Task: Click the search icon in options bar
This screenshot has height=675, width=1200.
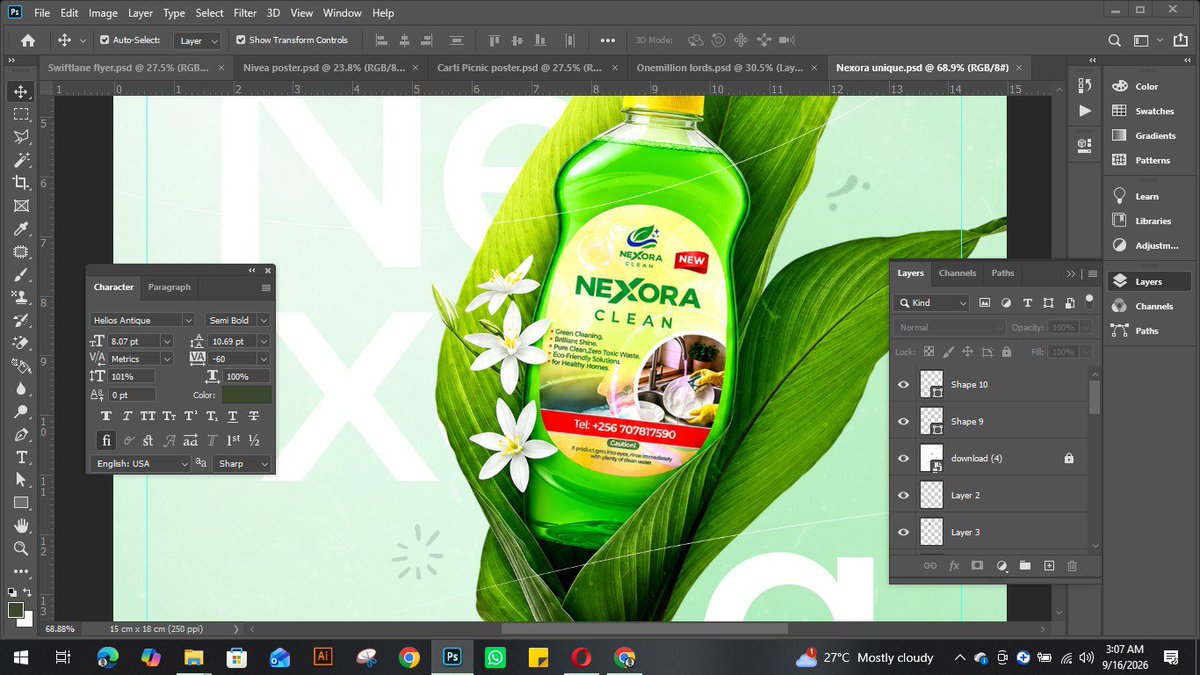Action: pos(1115,41)
